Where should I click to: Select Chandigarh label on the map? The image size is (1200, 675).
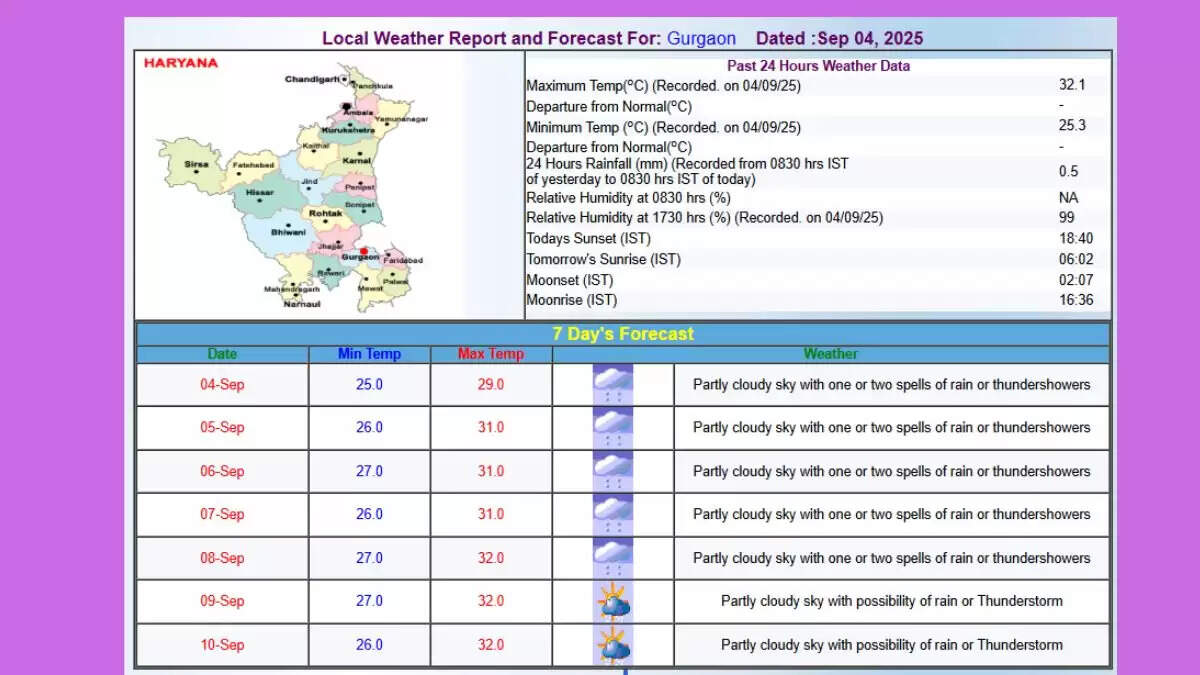click(x=311, y=79)
